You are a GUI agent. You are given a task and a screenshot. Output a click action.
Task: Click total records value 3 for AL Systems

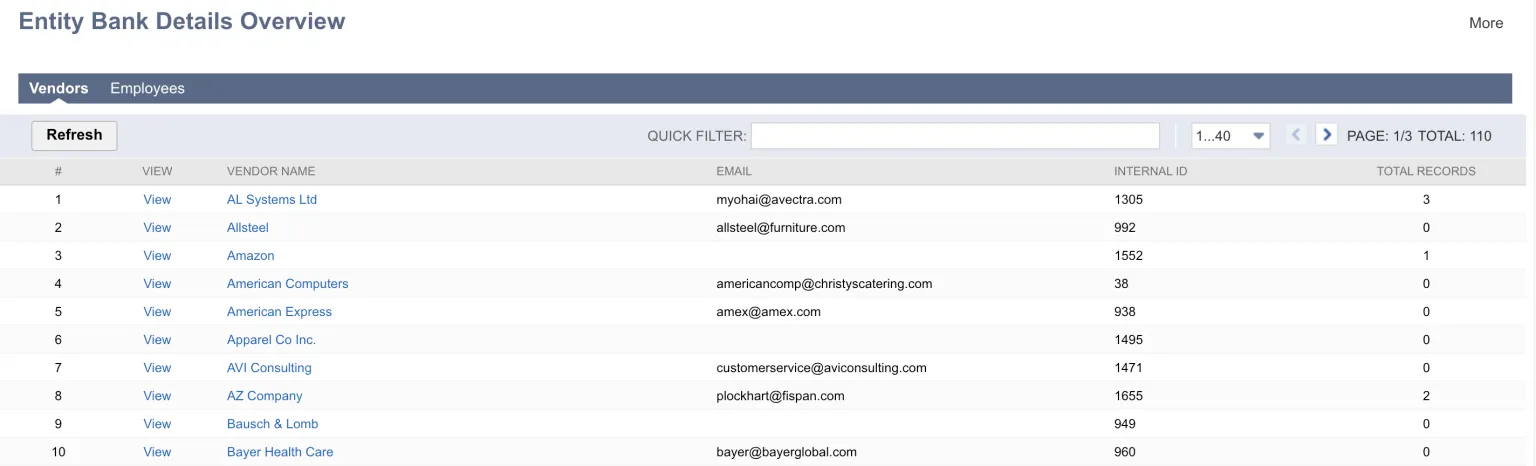(x=1426, y=200)
